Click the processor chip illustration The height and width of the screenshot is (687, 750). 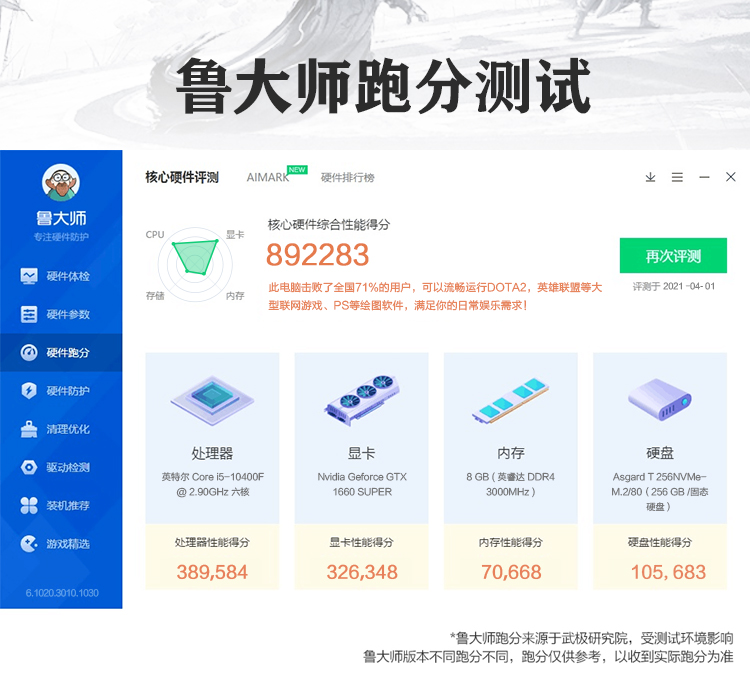point(212,401)
